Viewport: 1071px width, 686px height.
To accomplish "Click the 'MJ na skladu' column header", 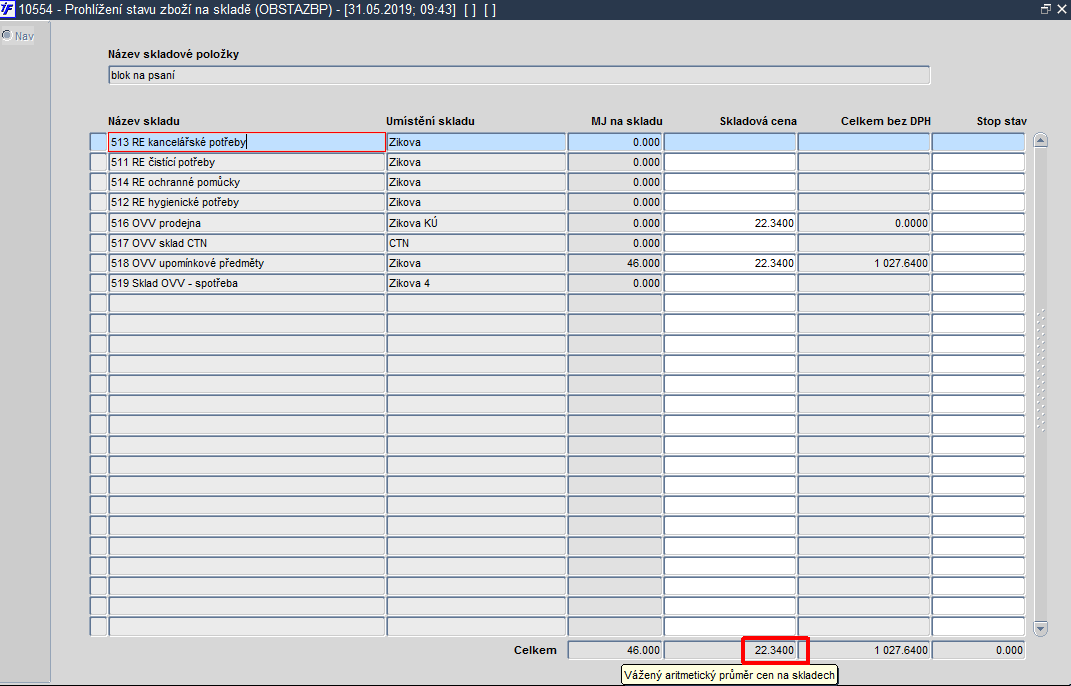I will pyautogui.click(x=626, y=121).
